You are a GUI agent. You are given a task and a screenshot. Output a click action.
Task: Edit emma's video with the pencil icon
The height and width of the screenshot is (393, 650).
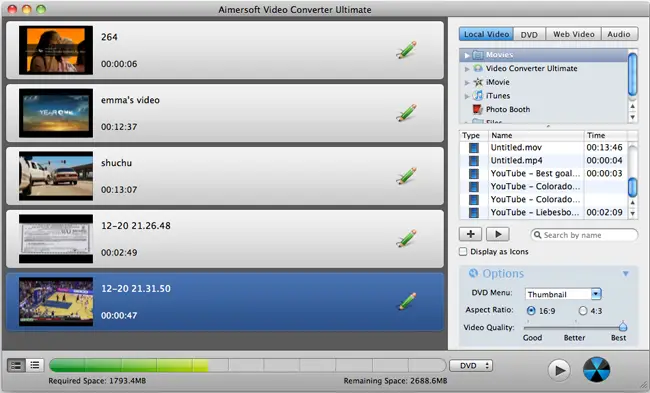click(x=406, y=113)
